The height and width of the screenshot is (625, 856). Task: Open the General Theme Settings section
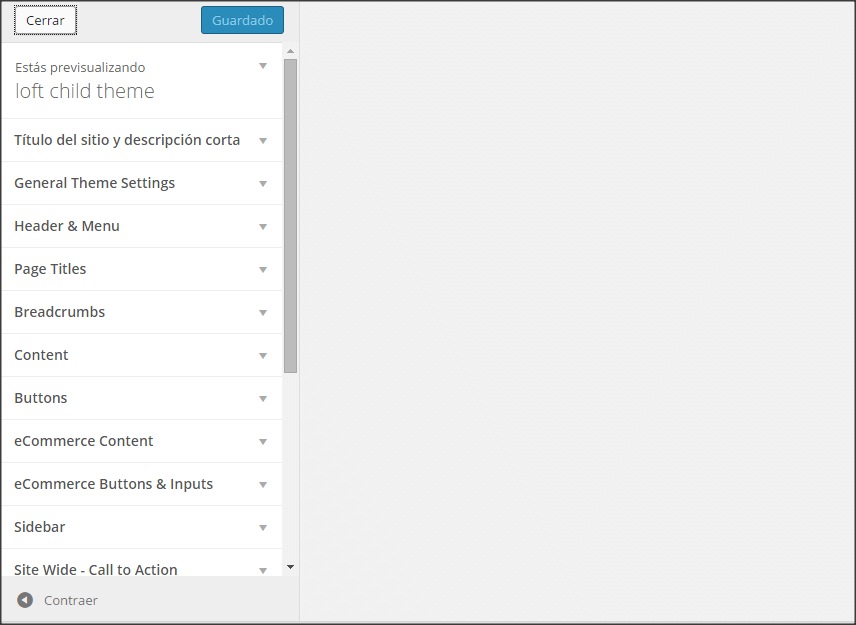142,183
